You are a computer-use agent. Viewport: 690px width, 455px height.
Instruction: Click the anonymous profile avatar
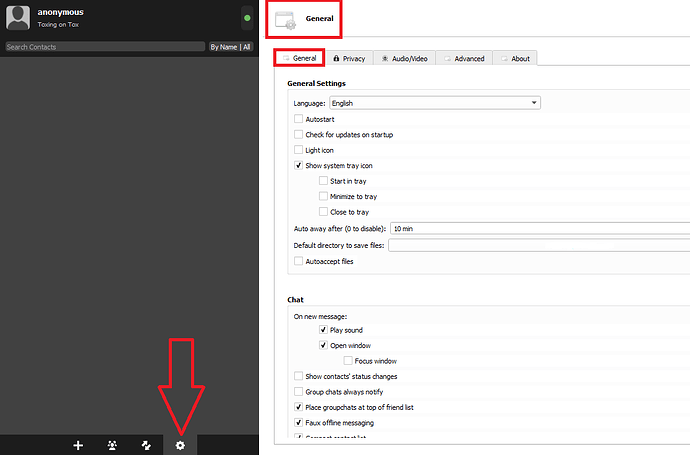[x=17, y=17]
